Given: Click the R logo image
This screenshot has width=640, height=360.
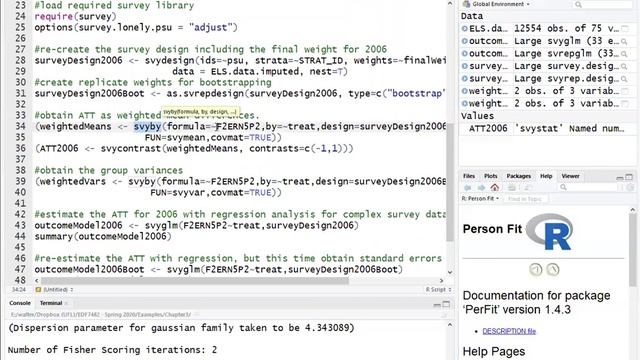Looking at the screenshot, I should click(549, 231).
